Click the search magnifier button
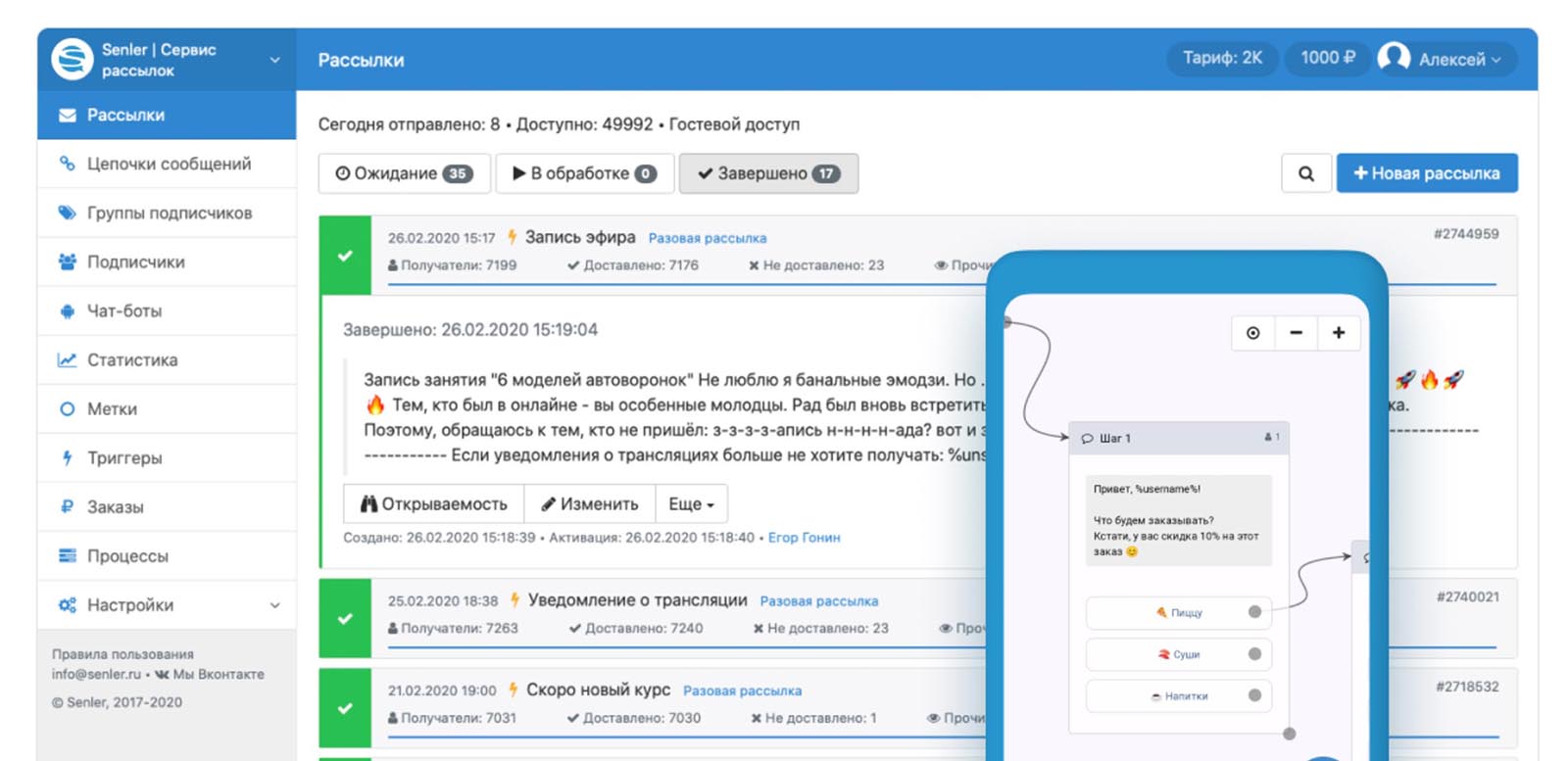This screenshot has width=1568, height=761. click(x=1305, y=173)
